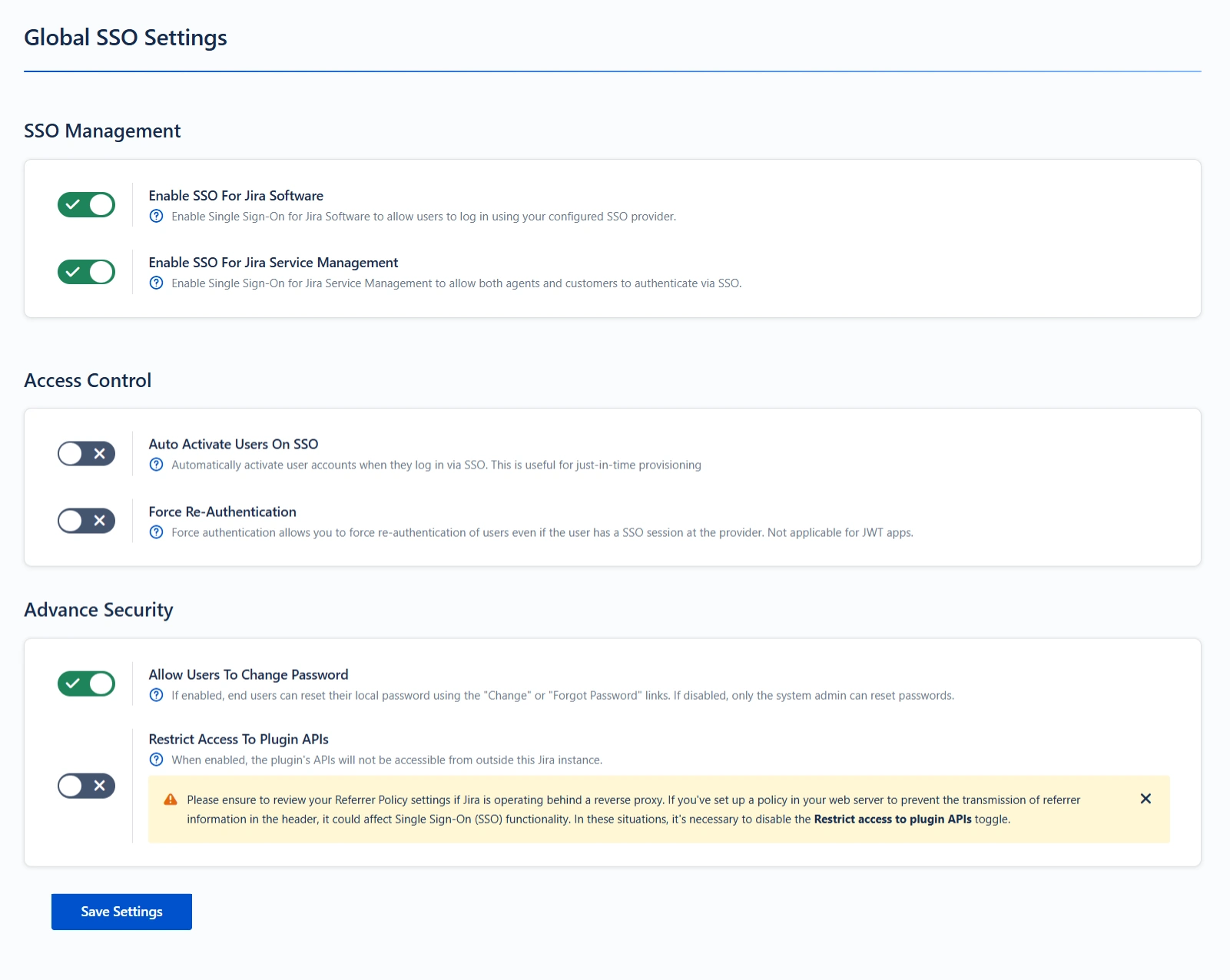Click help icon for Enable SSO For Jira Software
Screen dimensions: 1230x980
pyautogui.click(x=156, y=217)
